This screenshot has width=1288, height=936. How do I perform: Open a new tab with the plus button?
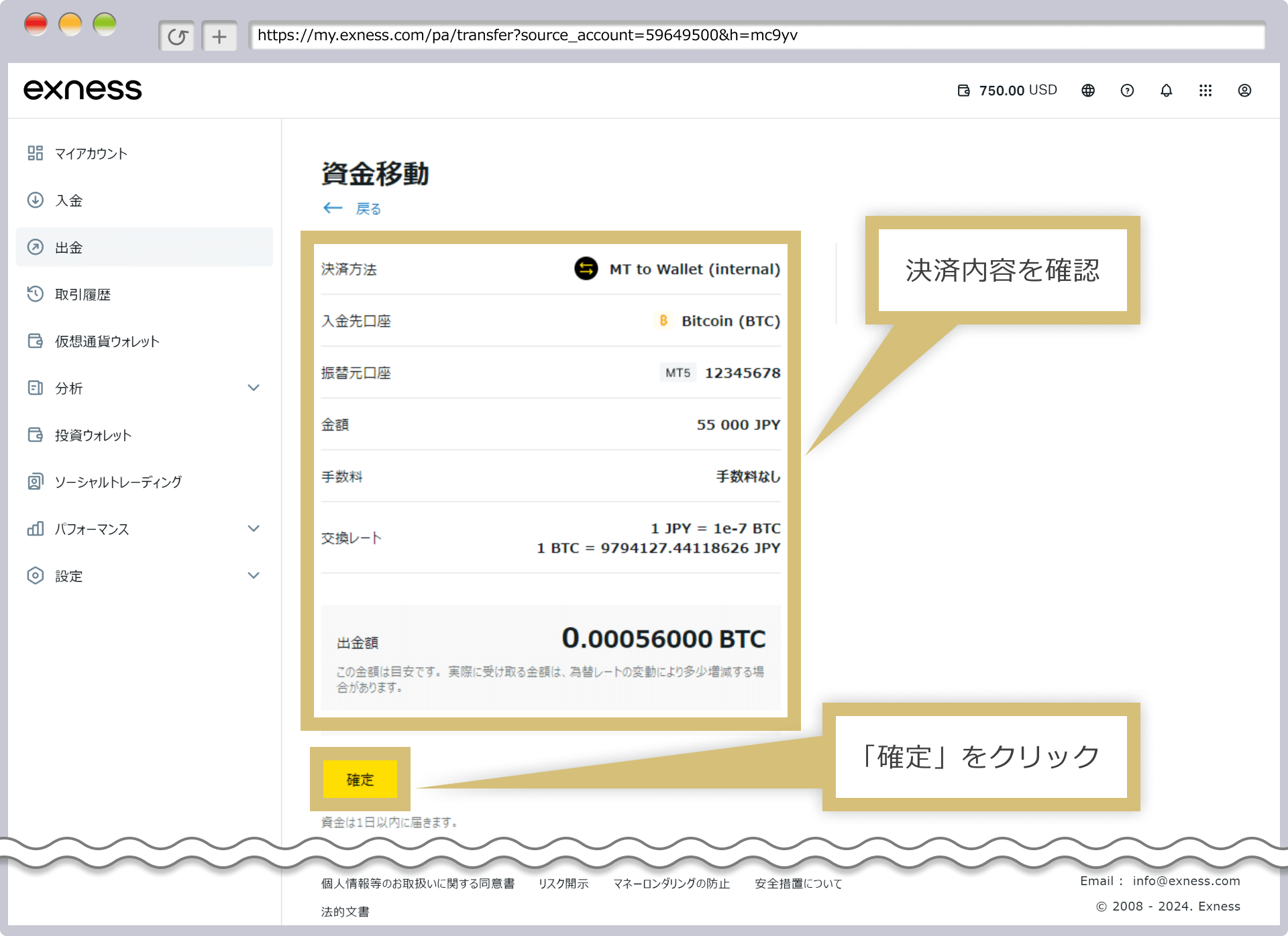click(x=219, y=36)
